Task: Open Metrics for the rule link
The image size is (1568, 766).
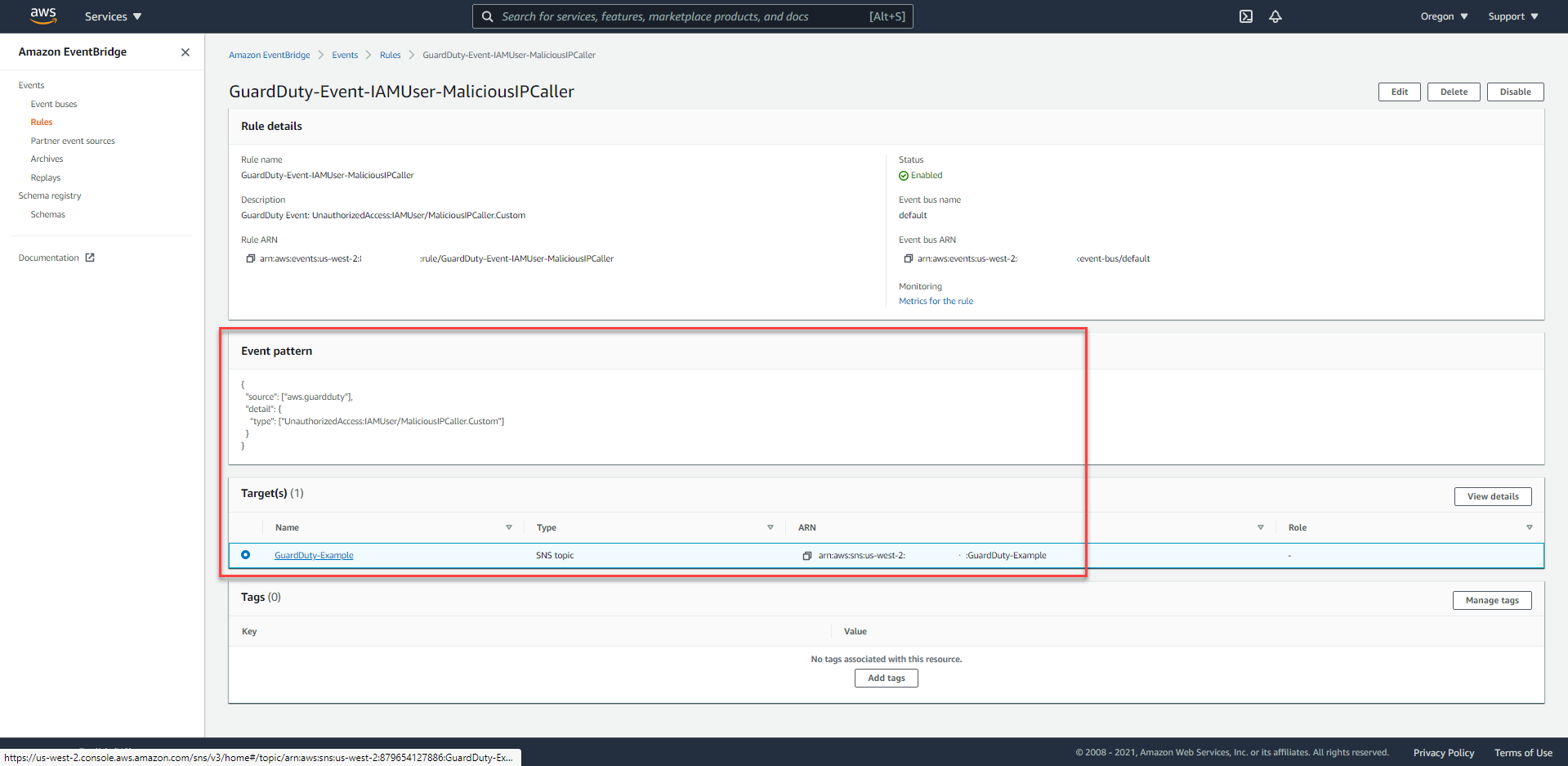Action: click(x=936, y=301)
